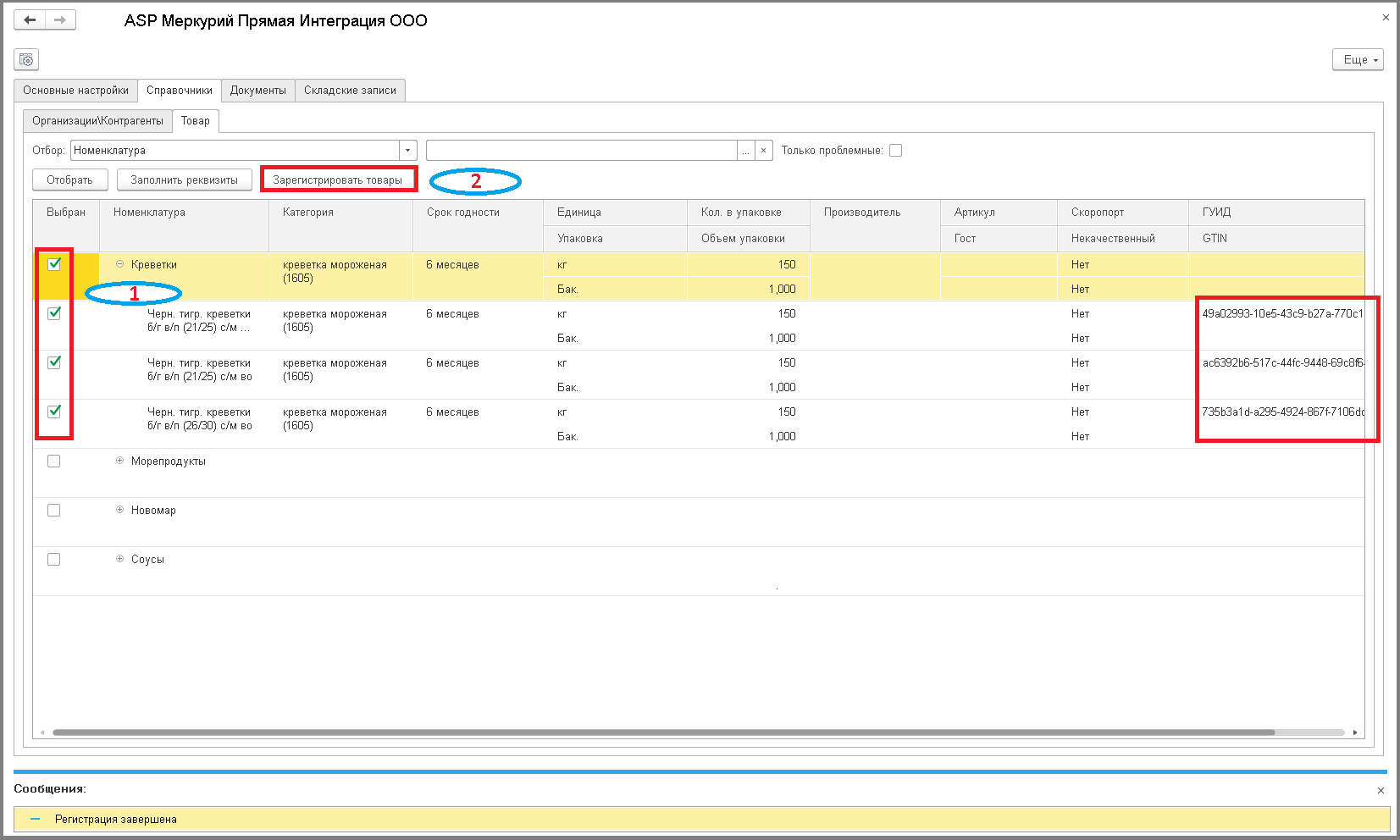Image resolution: width=1400 pixels, height=840 pixels.
Task: Open the Документы tab
Action: pos(258,90)
